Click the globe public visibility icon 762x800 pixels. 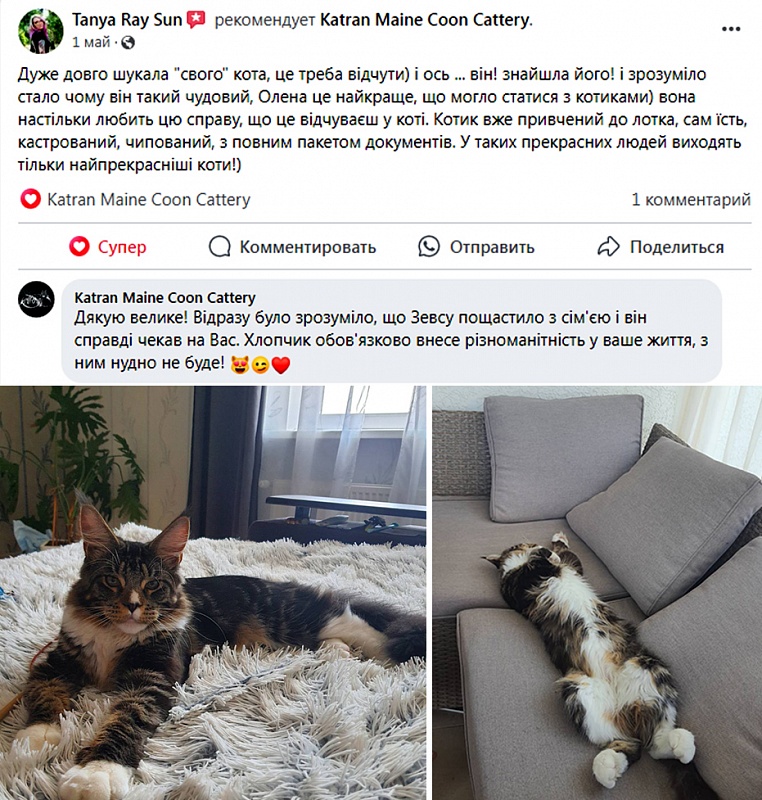(x=128, y=42)
